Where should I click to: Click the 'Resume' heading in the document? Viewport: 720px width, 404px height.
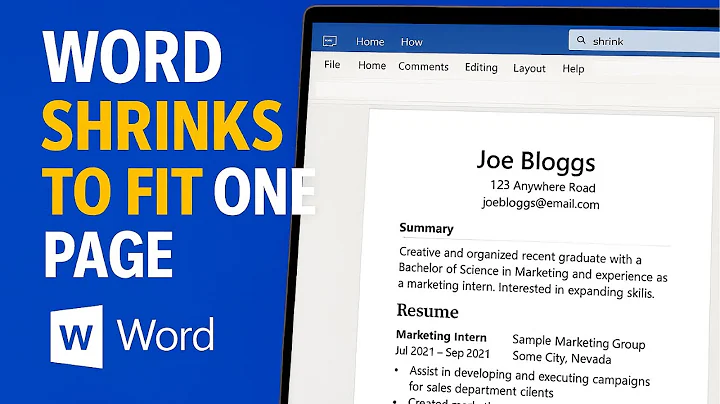click(x=428, y=311)
